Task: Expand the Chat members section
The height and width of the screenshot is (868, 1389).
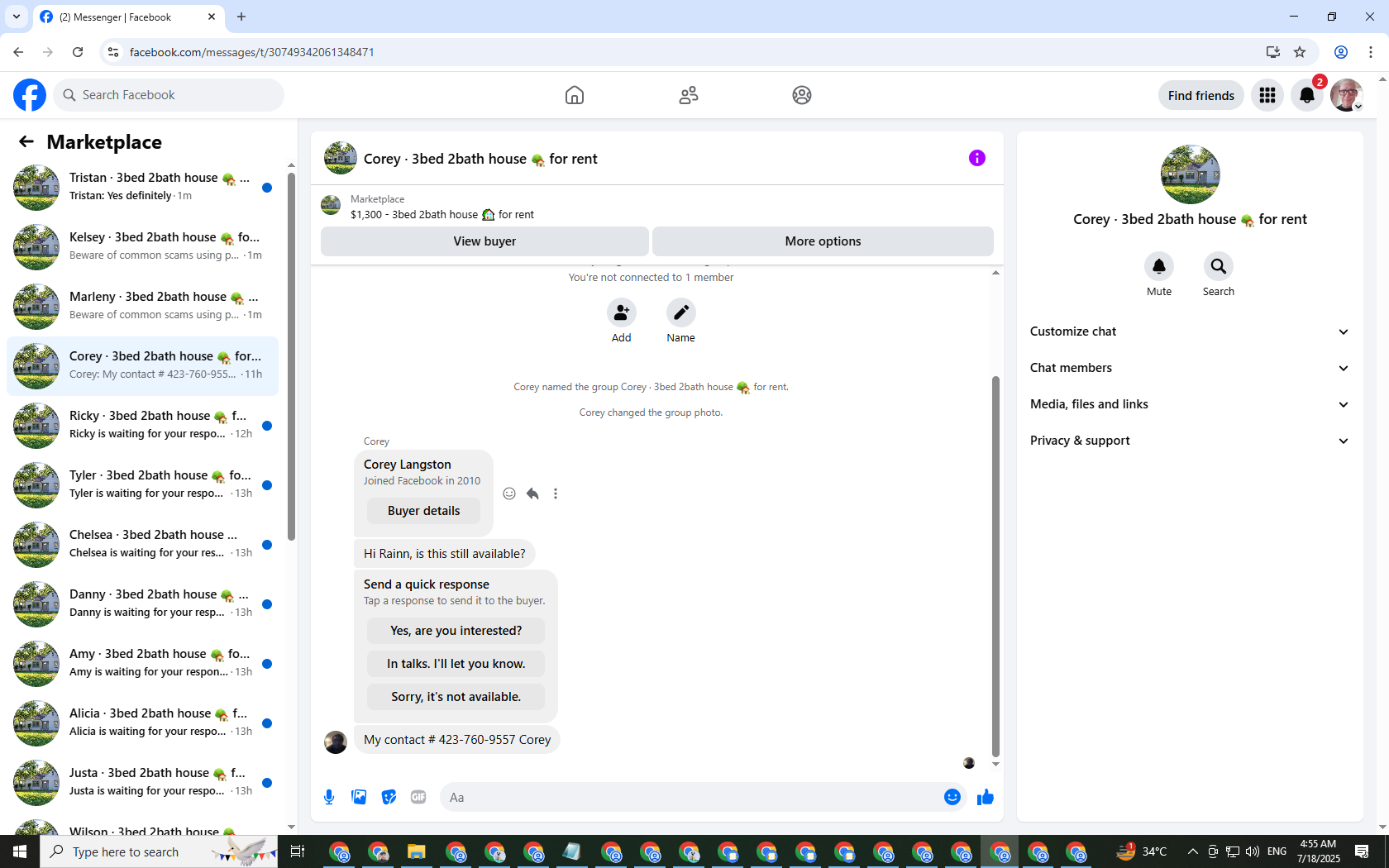Action: (1190, 368)
